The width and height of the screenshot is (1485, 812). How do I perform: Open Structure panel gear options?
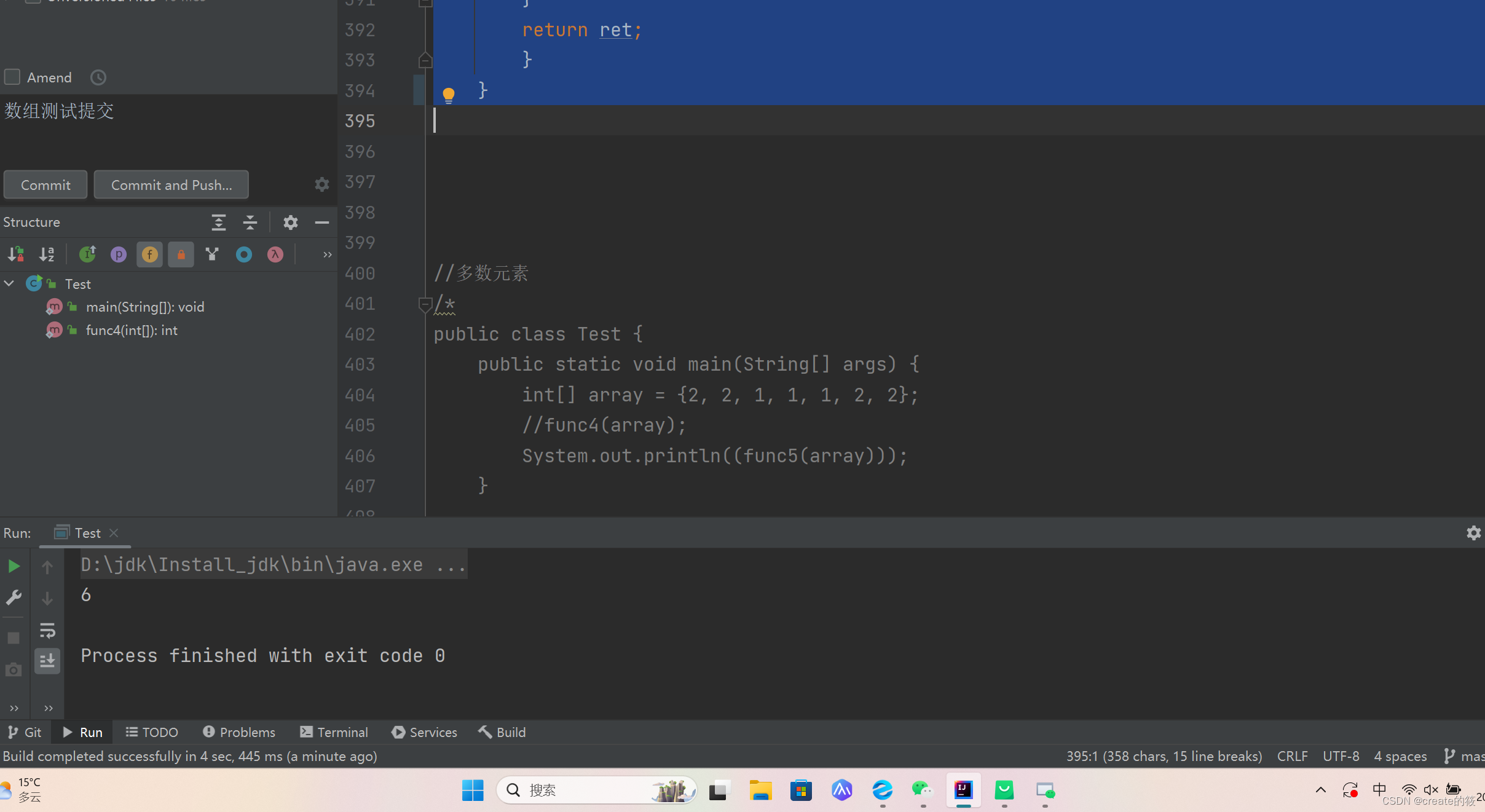[x=290, y=223]
